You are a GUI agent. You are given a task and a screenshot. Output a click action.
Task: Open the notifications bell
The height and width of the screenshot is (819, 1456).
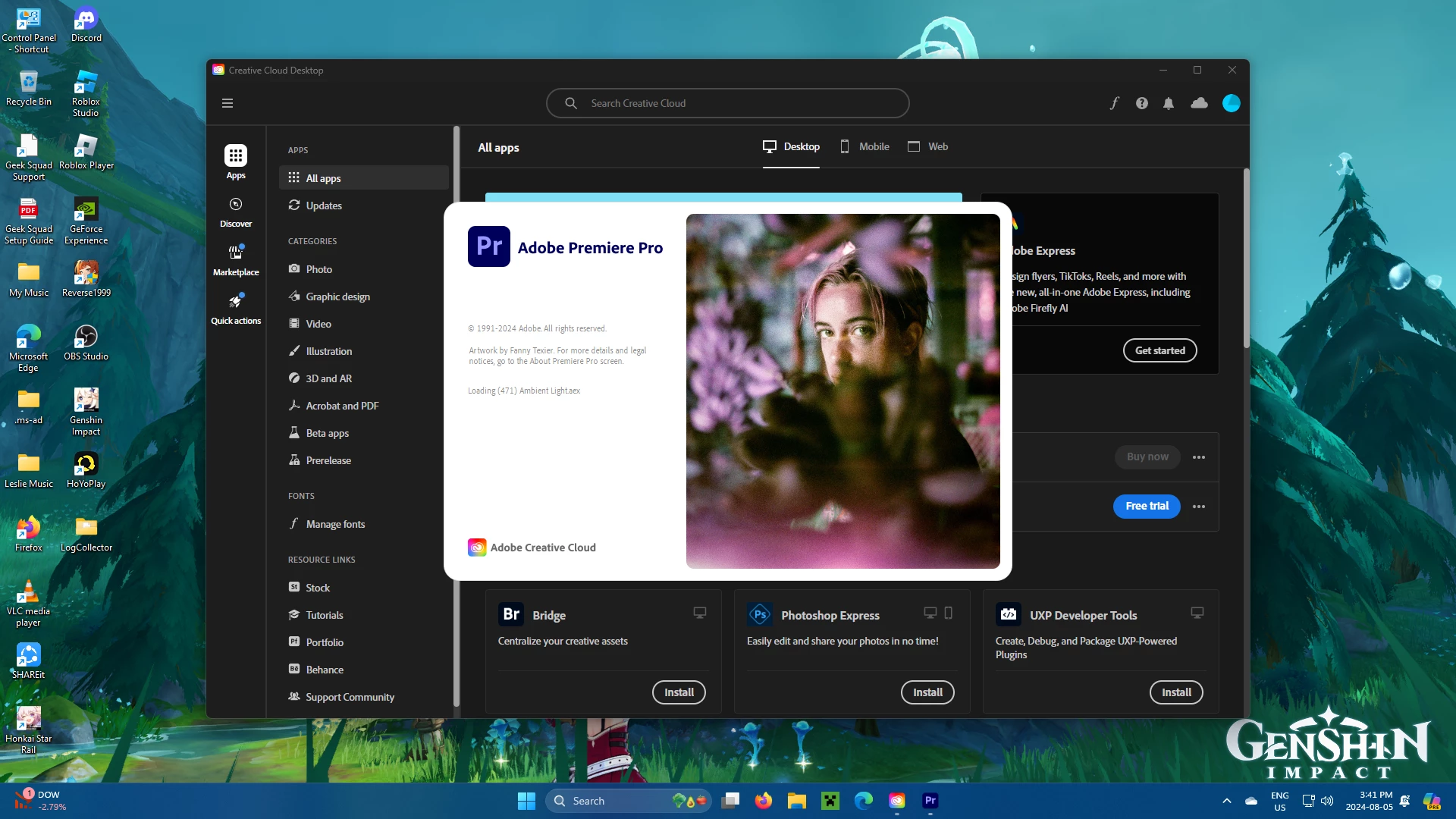pos(1169,103)
